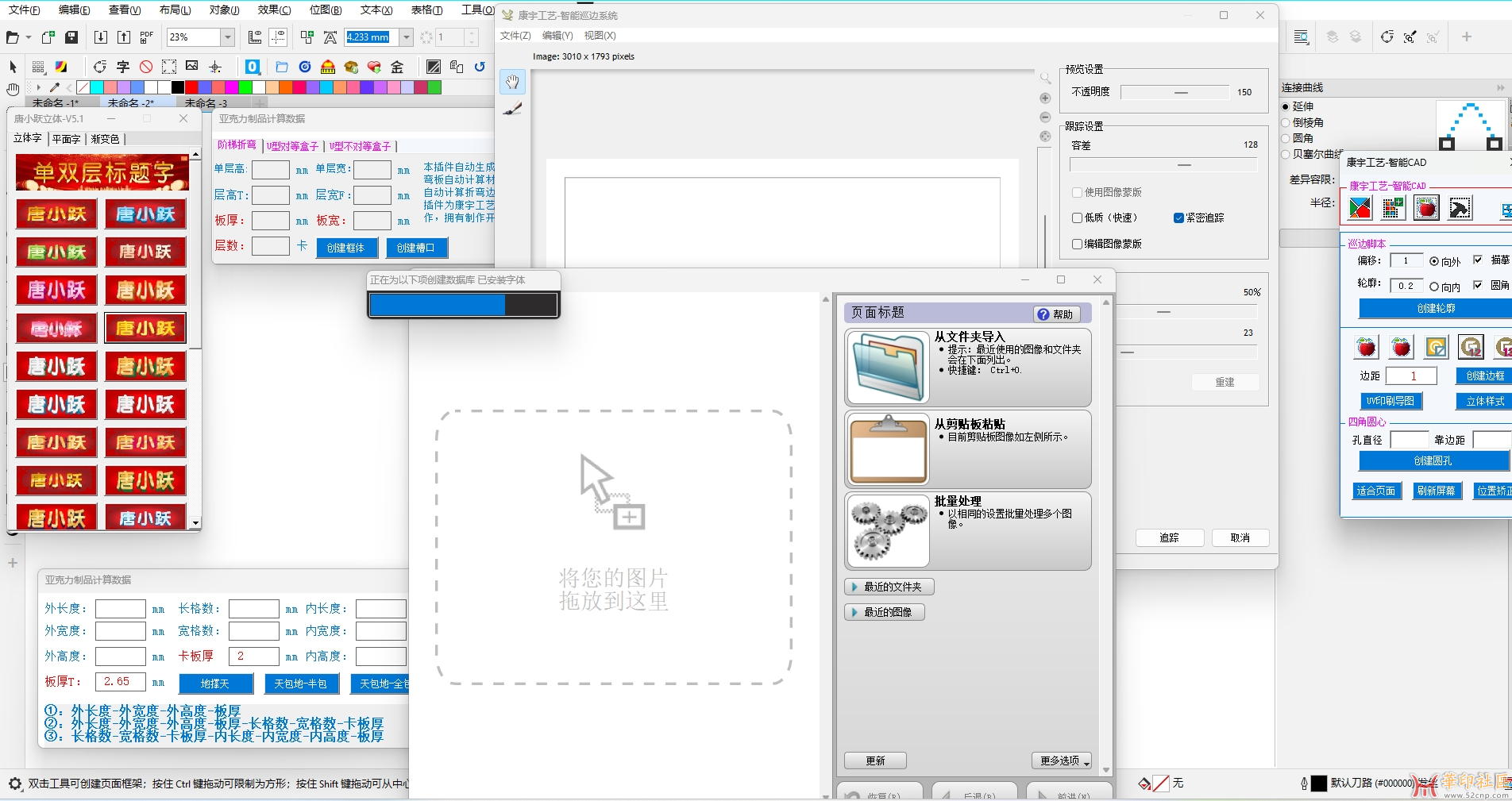Click the blue undo rotate arrow icon
Image resolution: width=1512 pixels, height=801 pixels.
480,67
